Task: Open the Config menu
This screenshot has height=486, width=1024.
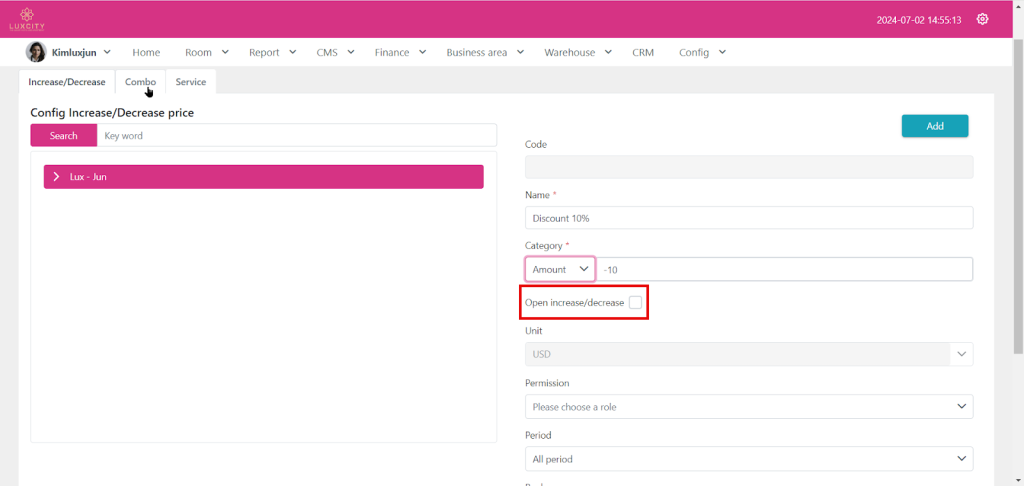Action: (701, 52)
